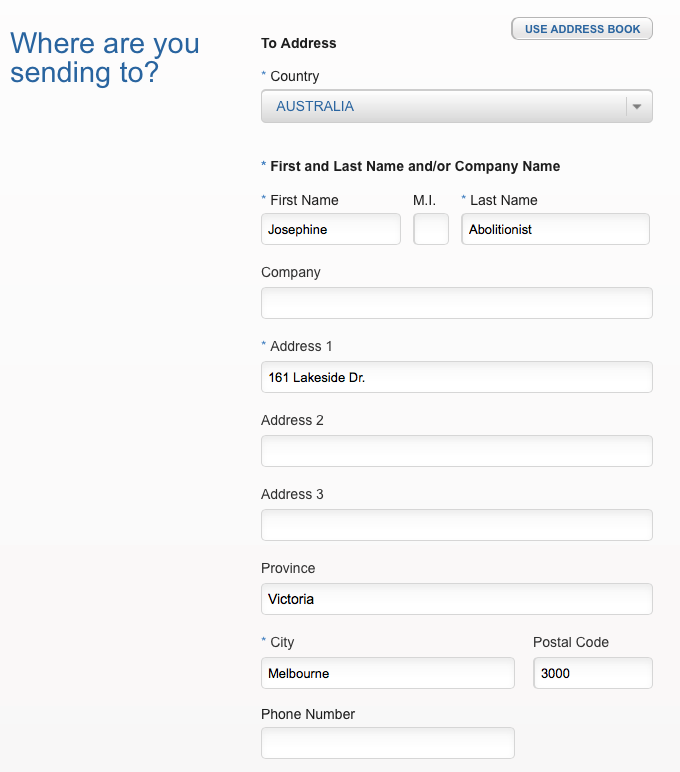680x772 pixels.
Task: Click the Postal Code field showing 3000
Action: tap(592, 673)
